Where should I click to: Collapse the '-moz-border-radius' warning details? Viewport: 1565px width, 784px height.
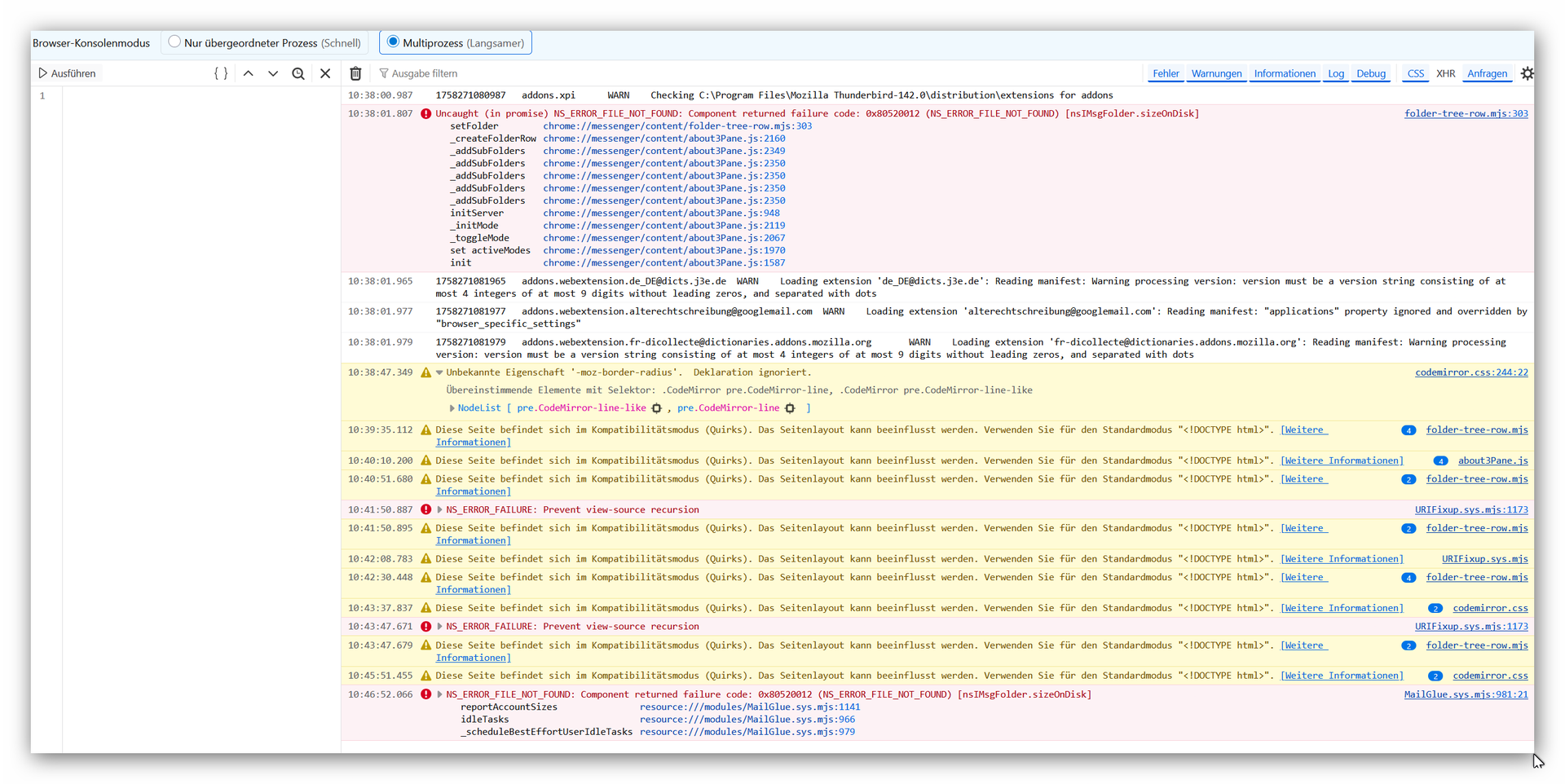pos(439,373)
